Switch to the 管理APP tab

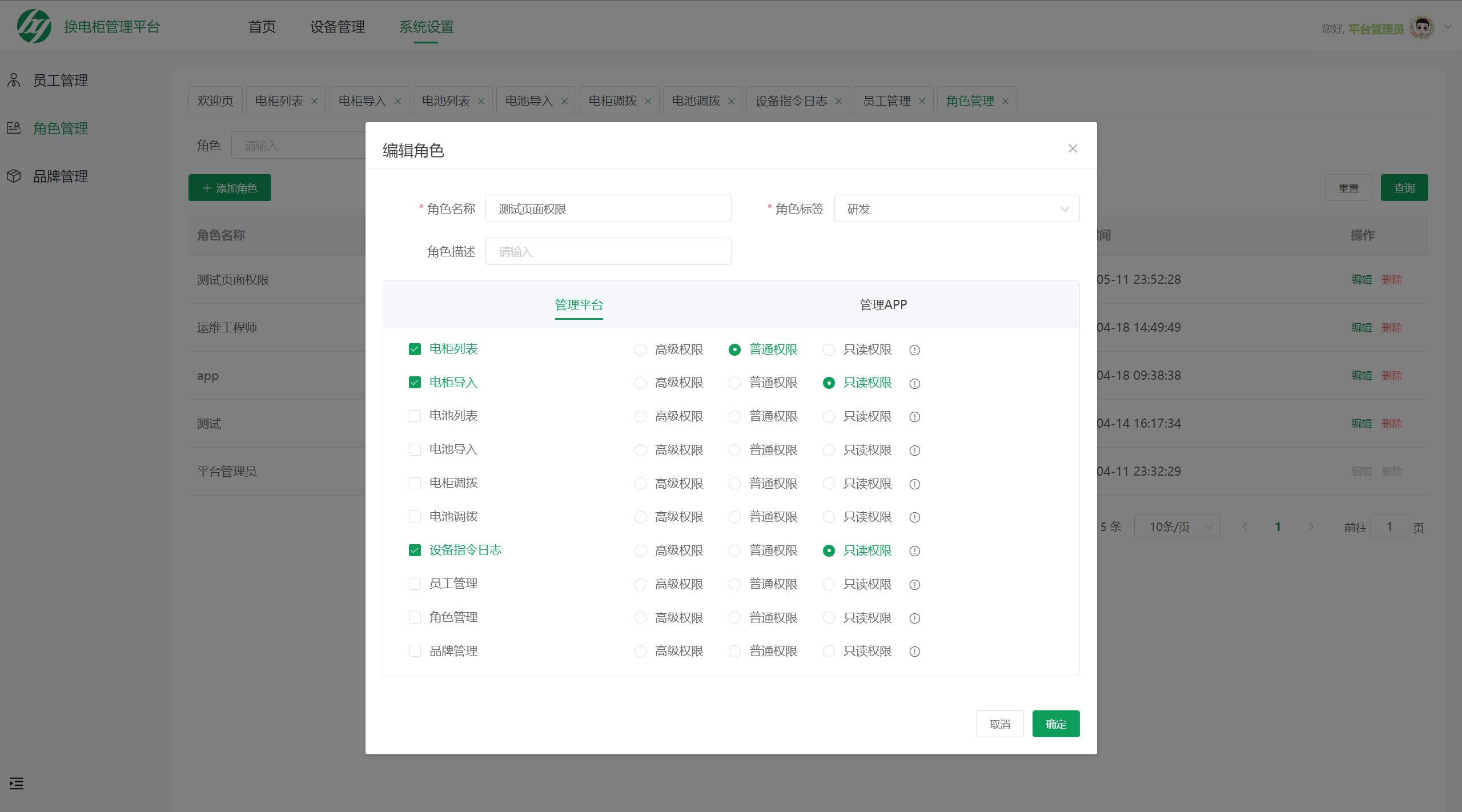coord(883,304)
